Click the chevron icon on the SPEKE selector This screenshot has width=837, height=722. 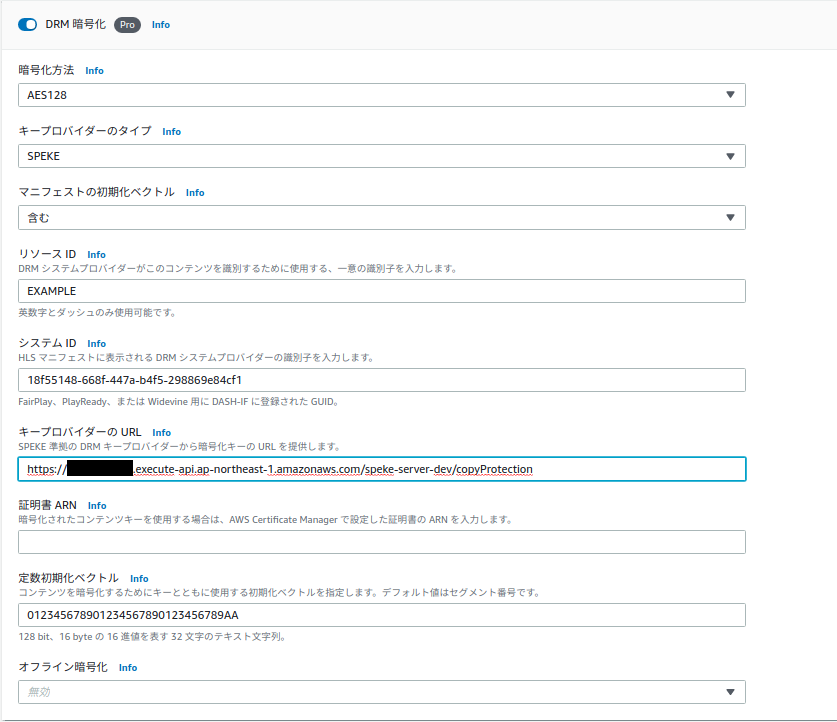tap(732, 156)
